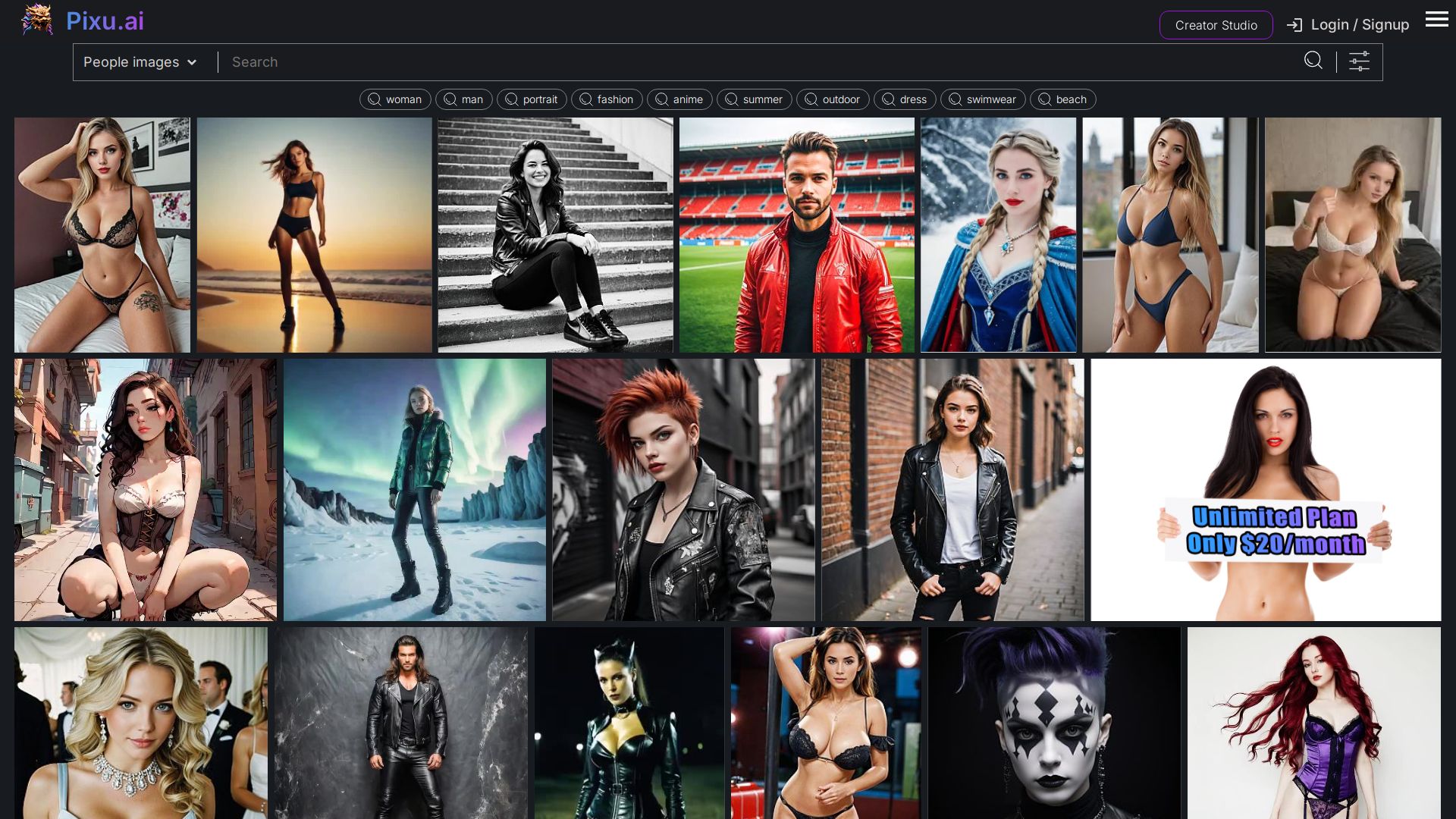Viewport: 1456px width, 819px height.
Task: Open the Unlimited Plan $20/month ad
Action: coord(1265,490)
